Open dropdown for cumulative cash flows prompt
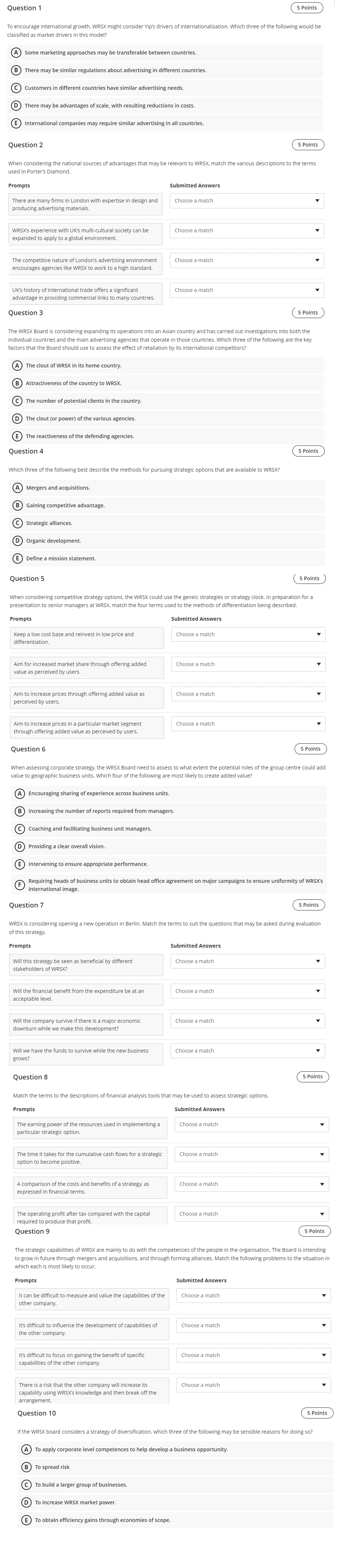This screenshot has width=349, height=1568. point(251,1154)
